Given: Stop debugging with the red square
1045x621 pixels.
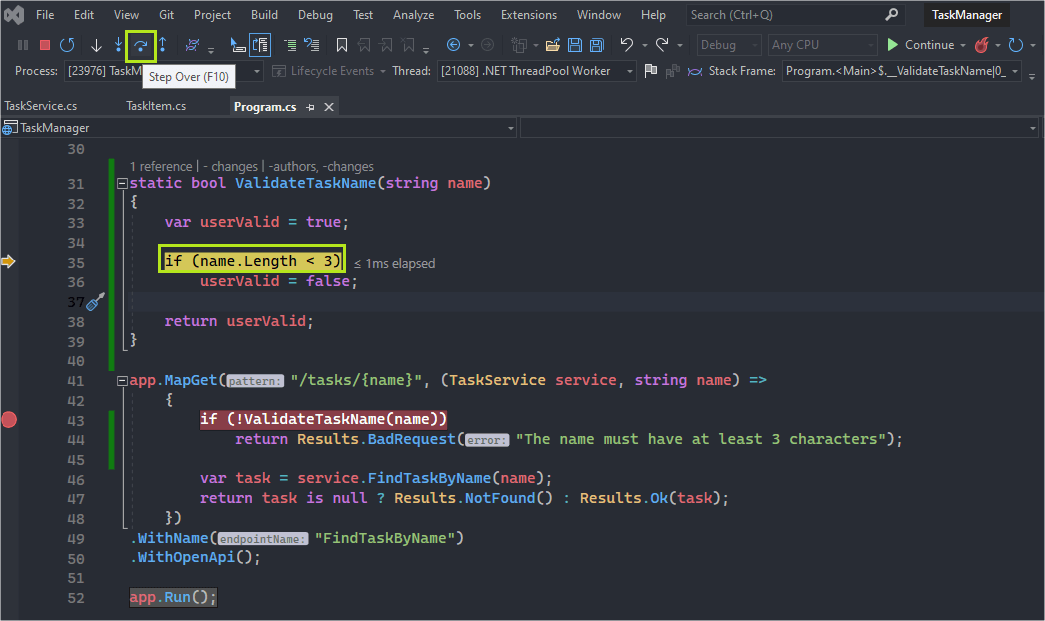Looking at the screenshot, I should [45, 45].
